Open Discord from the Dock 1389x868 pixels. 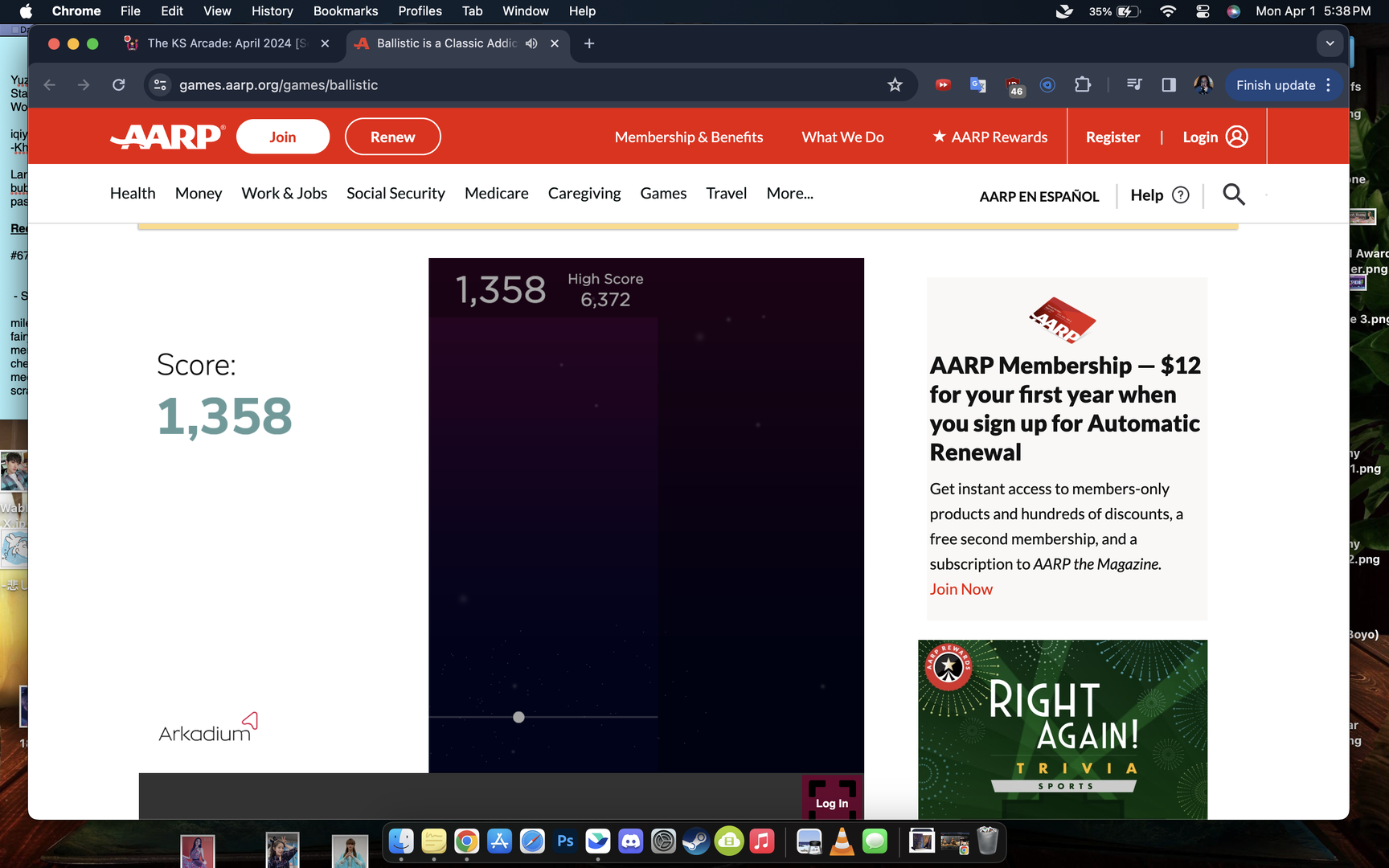point(631,841)
